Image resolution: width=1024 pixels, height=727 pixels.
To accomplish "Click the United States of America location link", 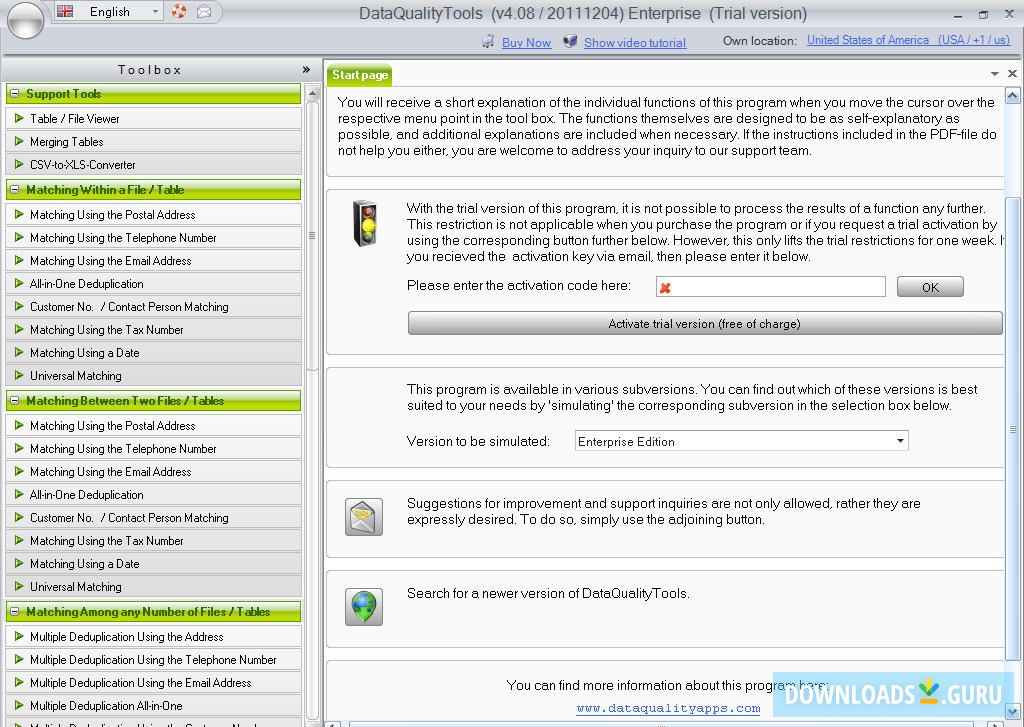I will pyautogui.click(x=908, y=40).
